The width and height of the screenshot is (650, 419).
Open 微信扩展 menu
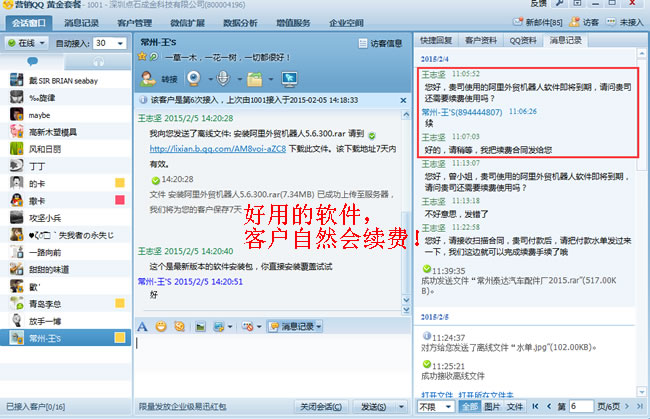[x=187, y=23]
